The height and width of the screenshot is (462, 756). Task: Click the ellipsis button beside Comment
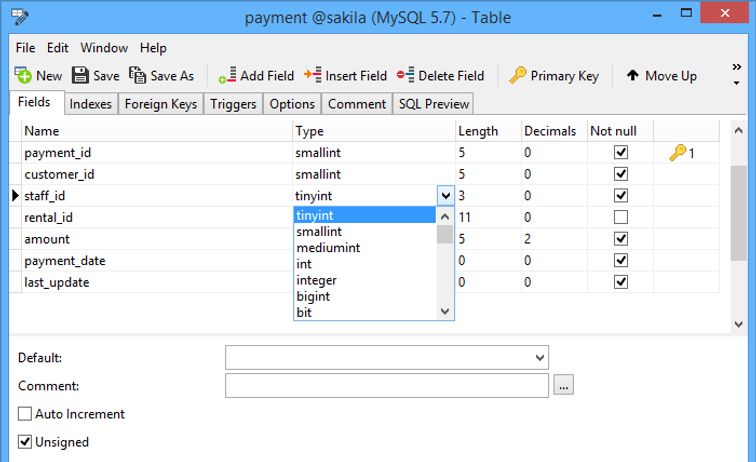(x=563, y=386)
